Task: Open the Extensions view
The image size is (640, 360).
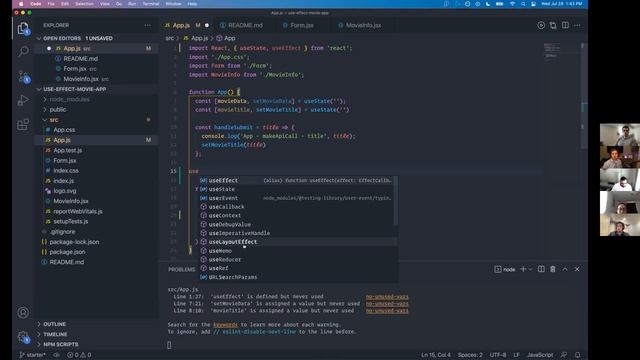Action: click(23, 124)
